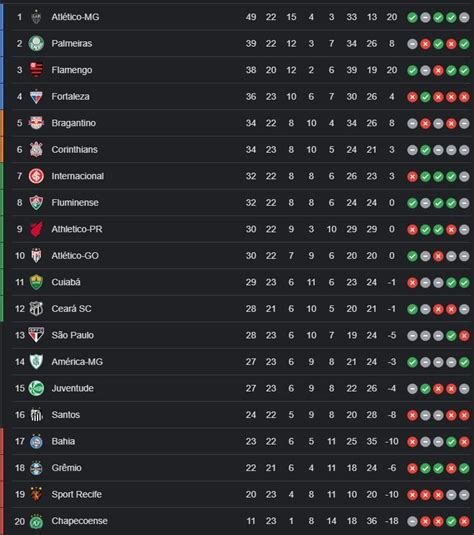The height and width of the screenshot is (535, 474).
Task: Click the Athletico-PR red crest
Action: pos(36,229)
